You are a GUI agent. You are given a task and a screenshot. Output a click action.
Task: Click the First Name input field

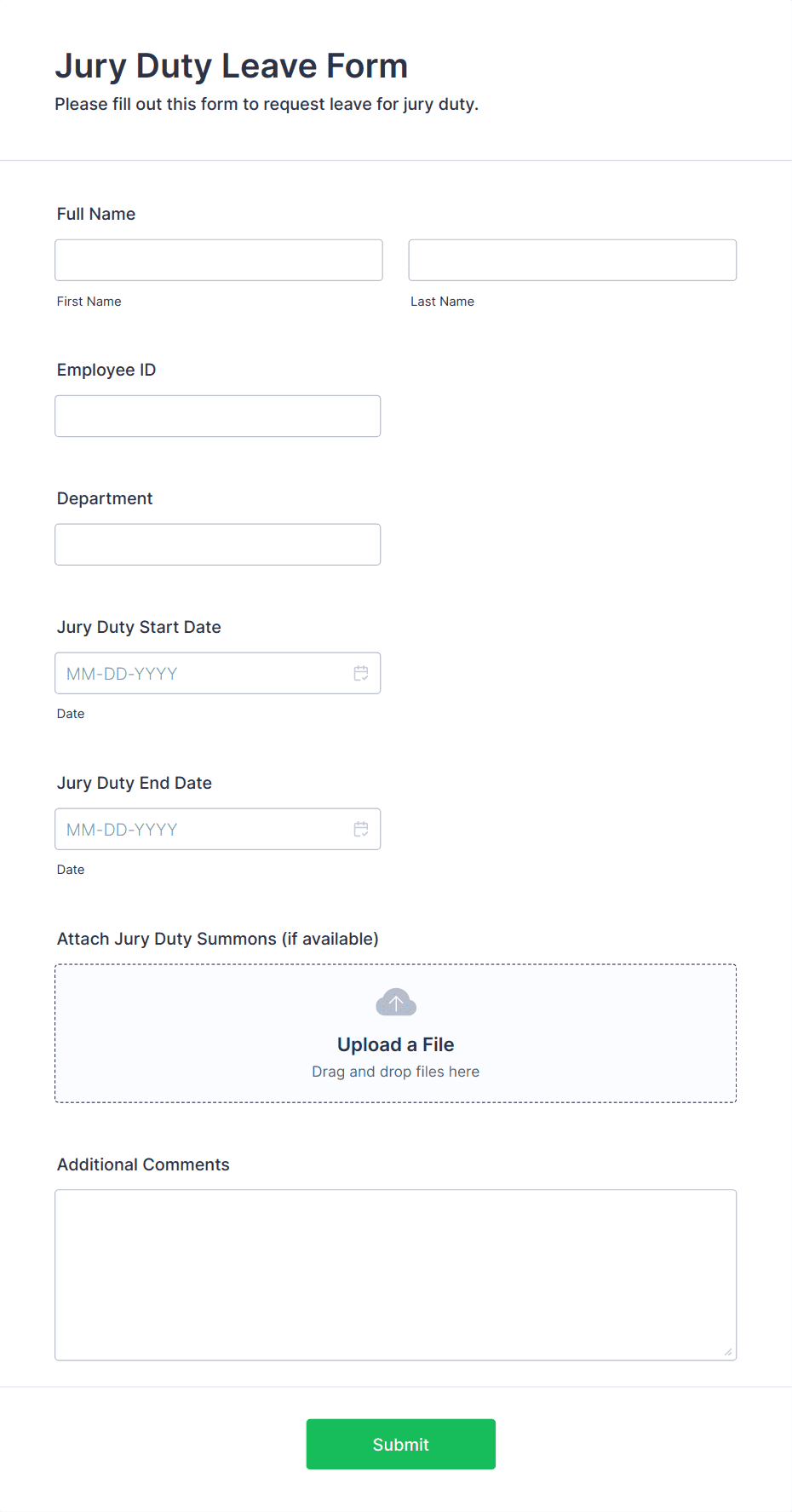pos(218,260)
